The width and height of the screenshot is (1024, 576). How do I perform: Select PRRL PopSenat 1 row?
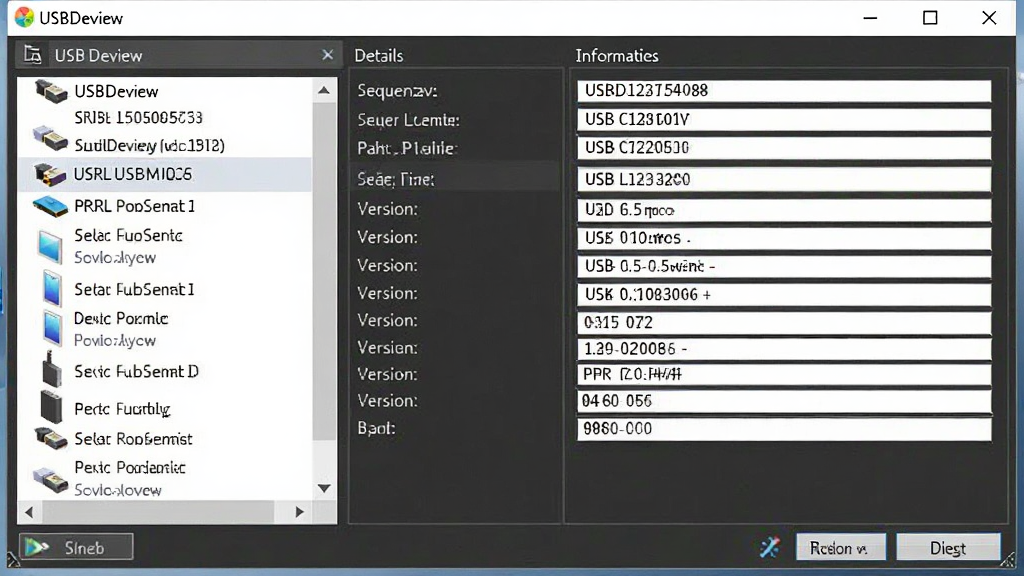(165, 206)
